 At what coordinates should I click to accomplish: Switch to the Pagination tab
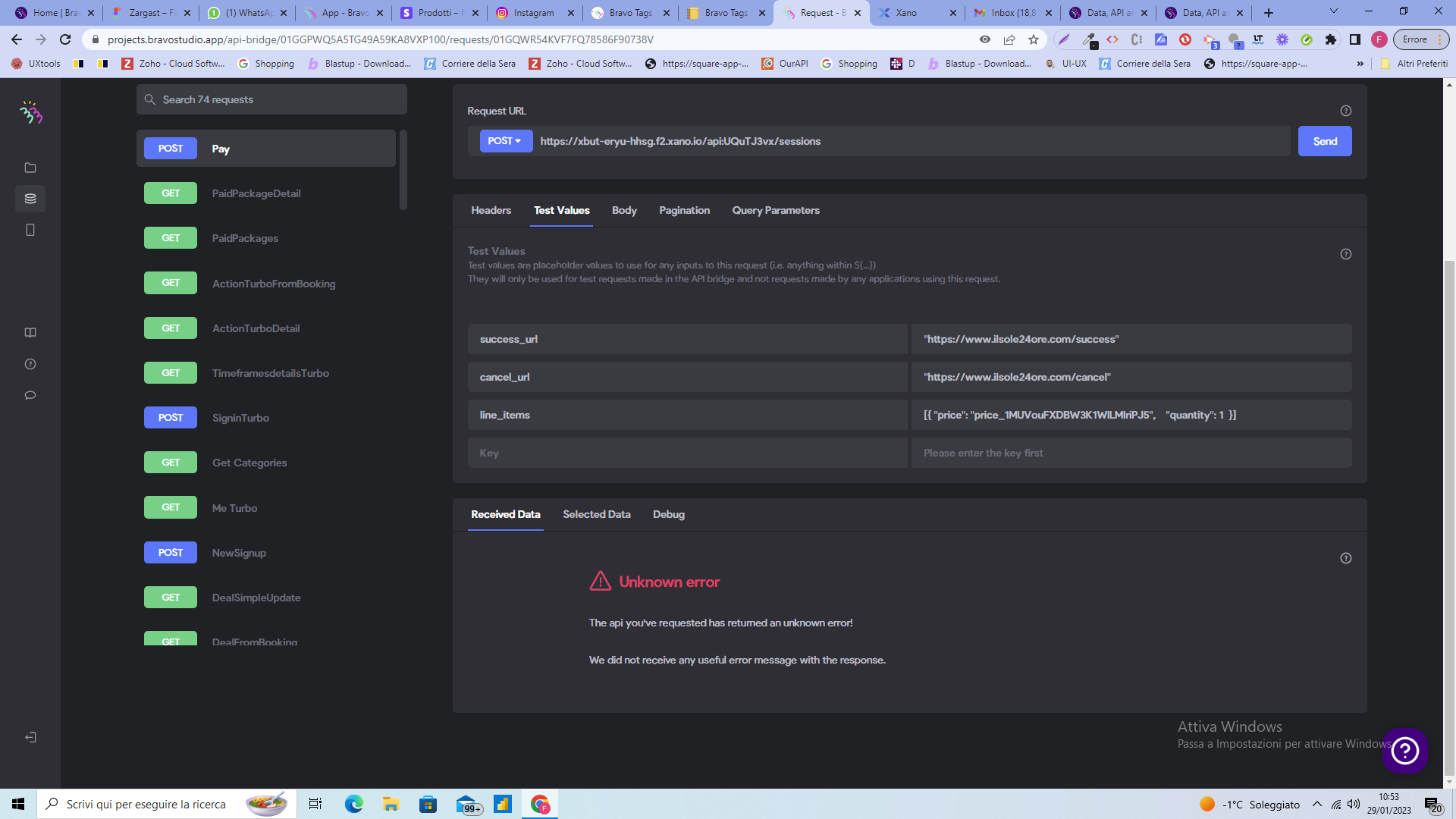click(x=684, y=210)
